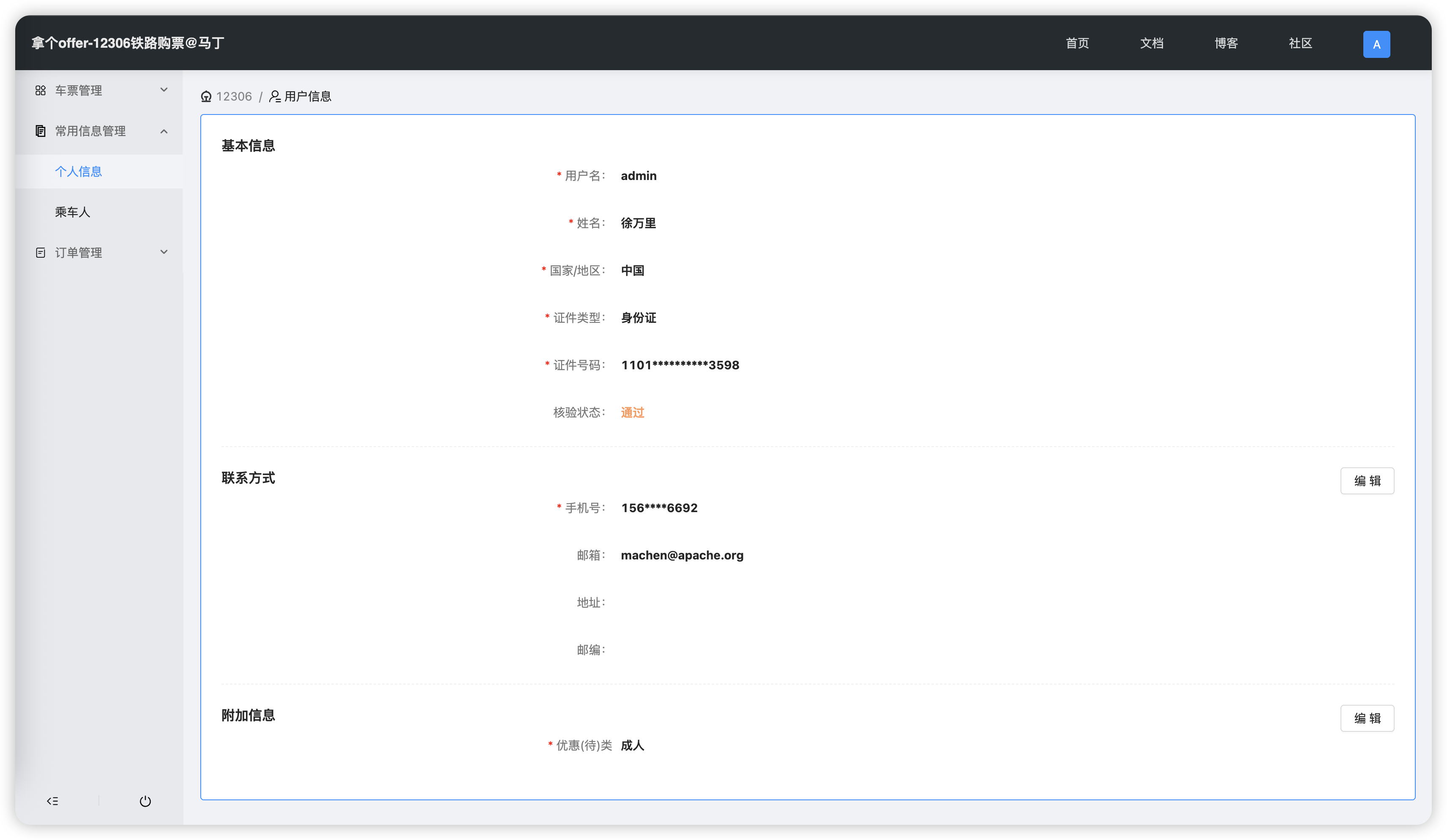Click the country value 中国
Image resolution: width=1447 pixels, height=840 pixels.
[x=632, y=270]
